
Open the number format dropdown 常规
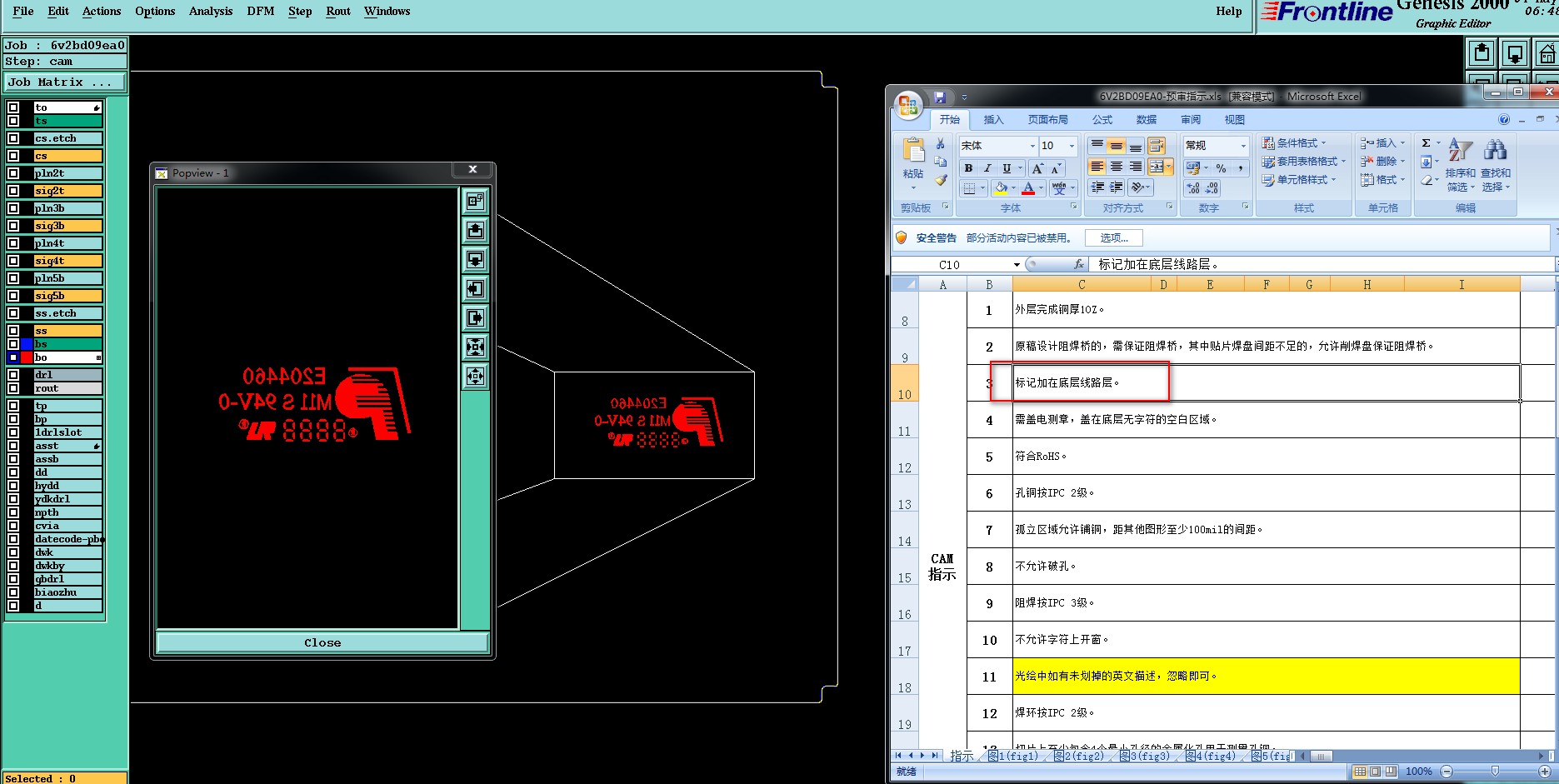point(1243,146)
